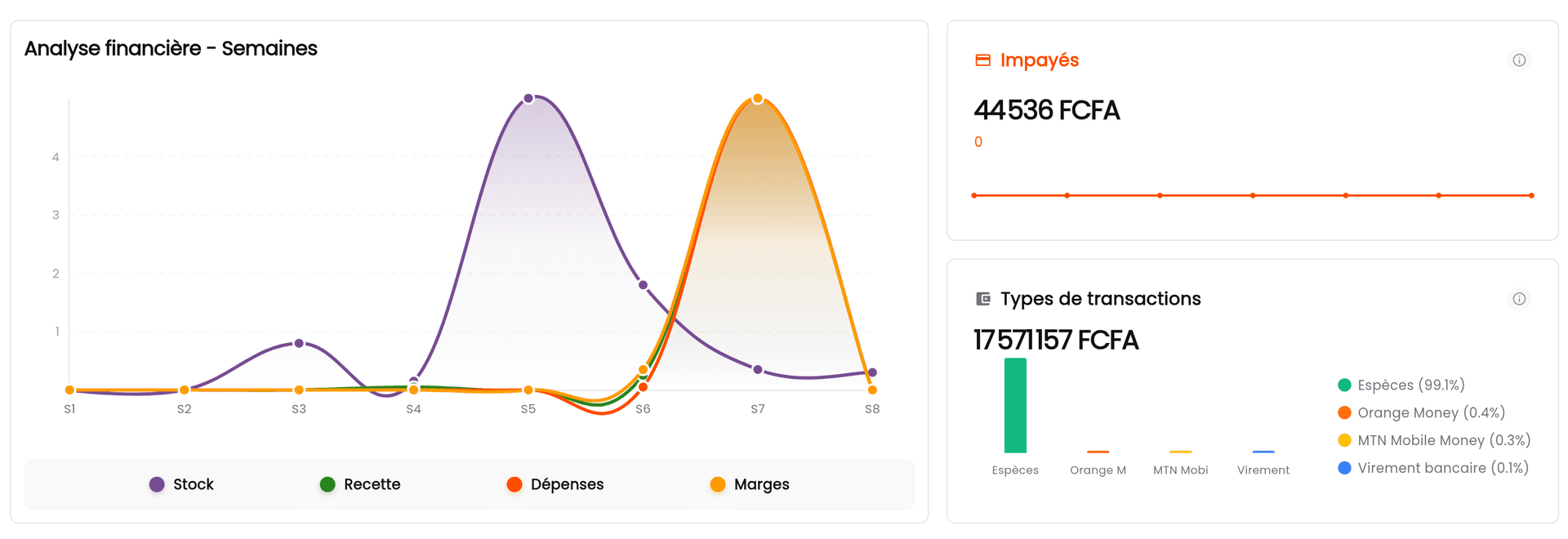Image resolution: width=1568 pixels, height=539 pixels.
Task: Click the info icon in Types de transactions card
Action: pyautogui.click(x=1519, y=299)
